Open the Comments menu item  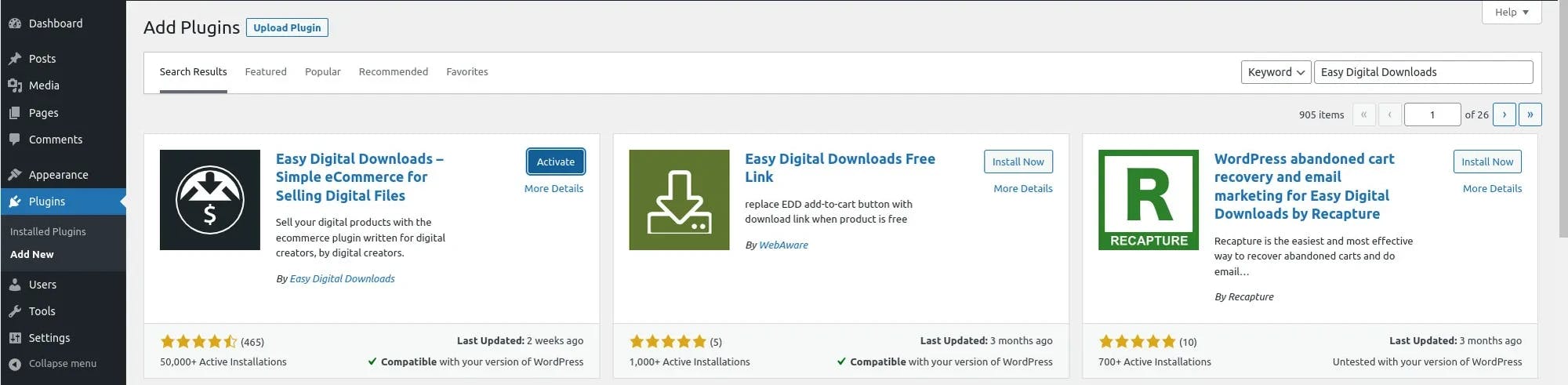63,140
